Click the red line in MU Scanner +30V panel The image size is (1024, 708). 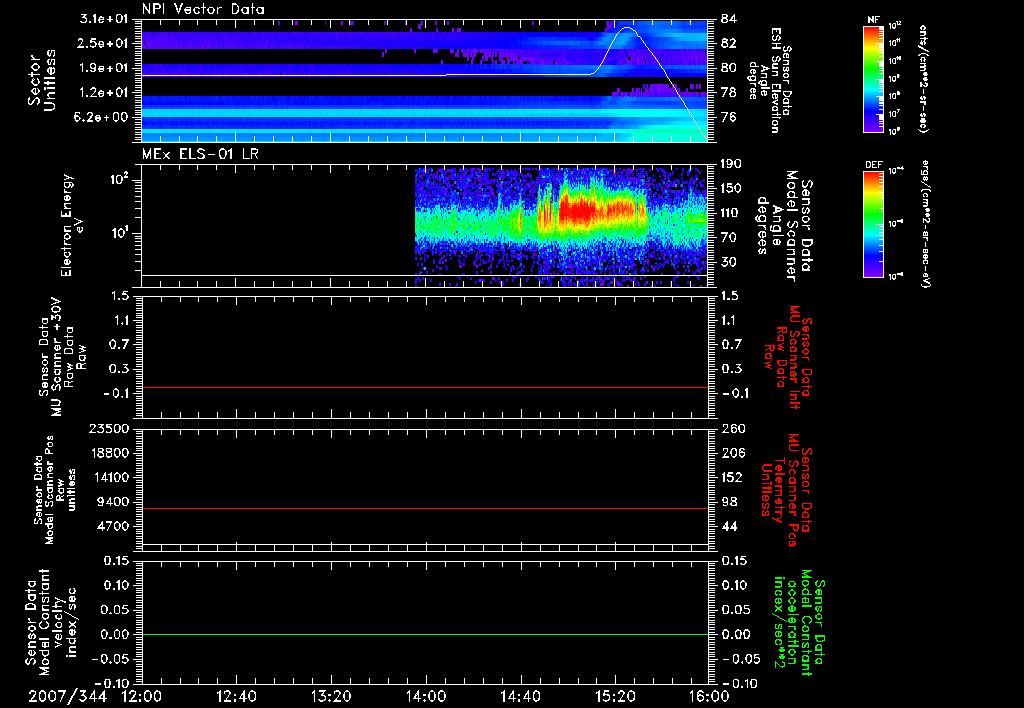(425, 387)
